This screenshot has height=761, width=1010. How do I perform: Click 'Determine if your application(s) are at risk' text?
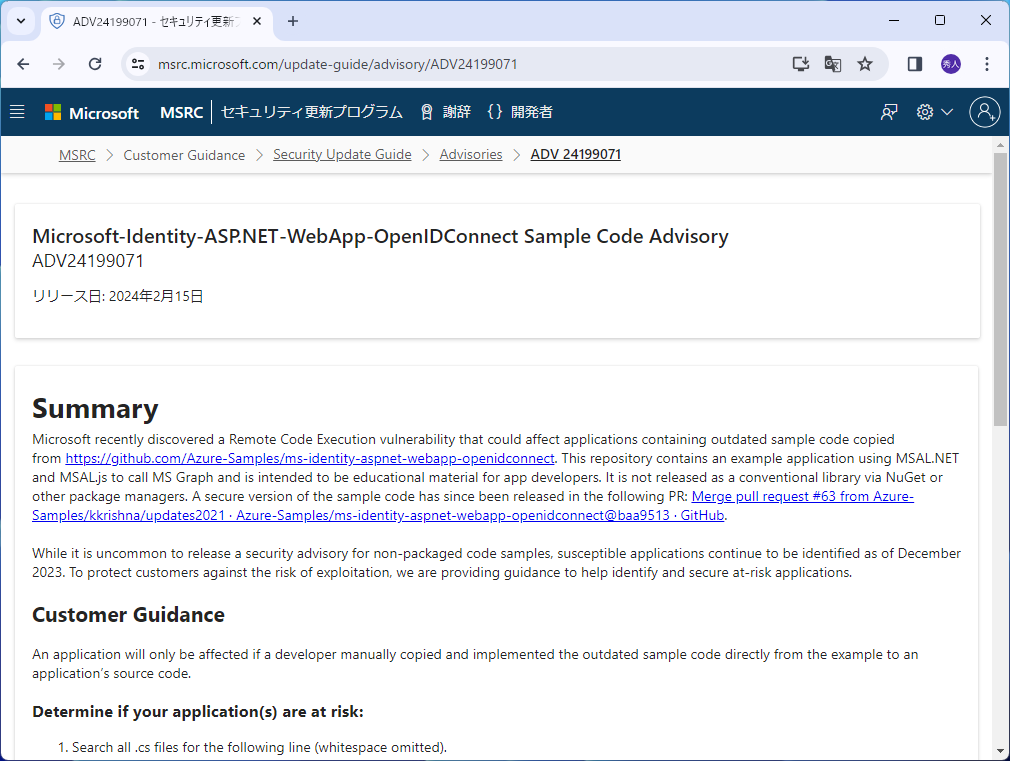[198, 711]
